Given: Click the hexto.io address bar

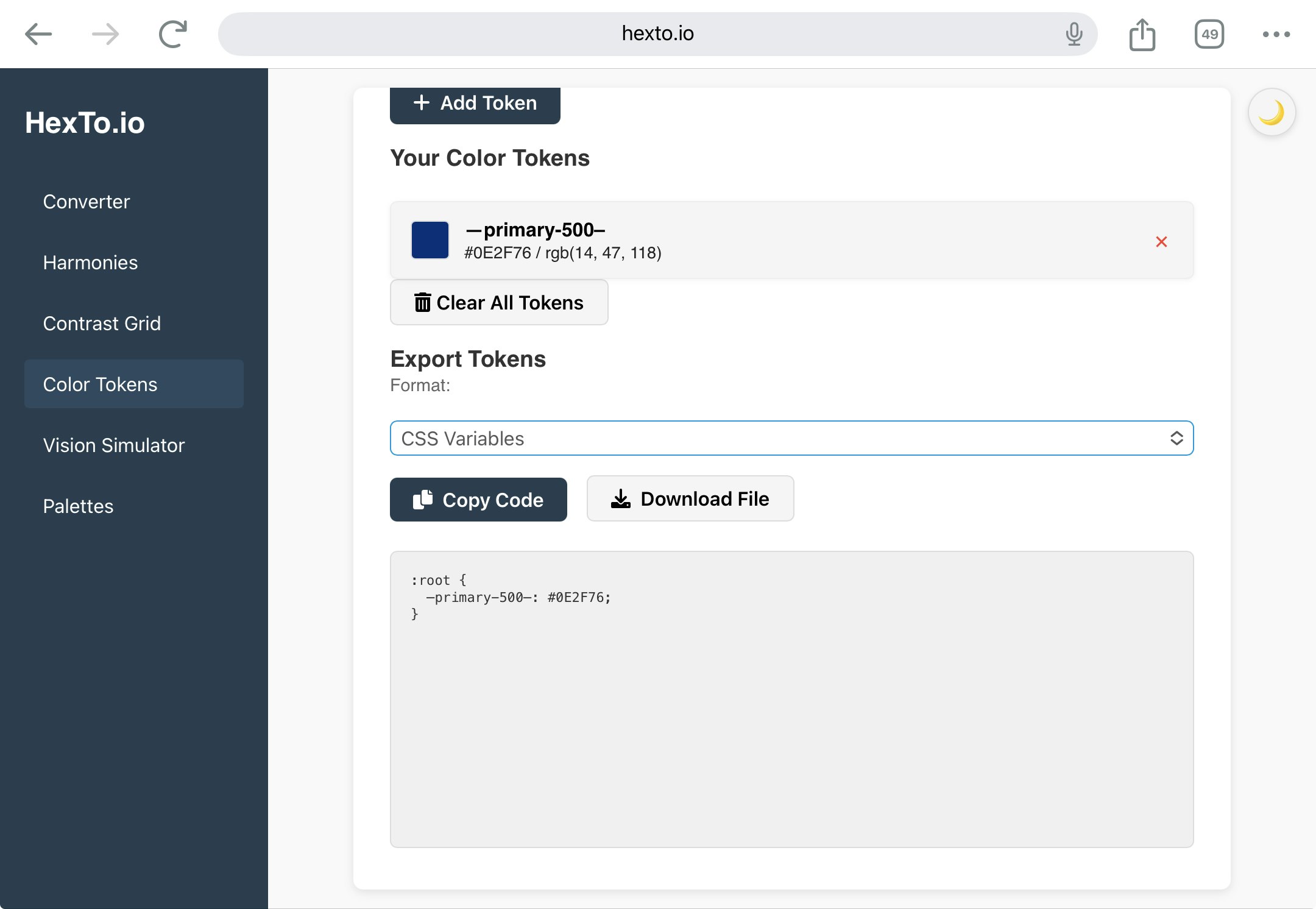Looking at the screenshot, I should point(657,34).
